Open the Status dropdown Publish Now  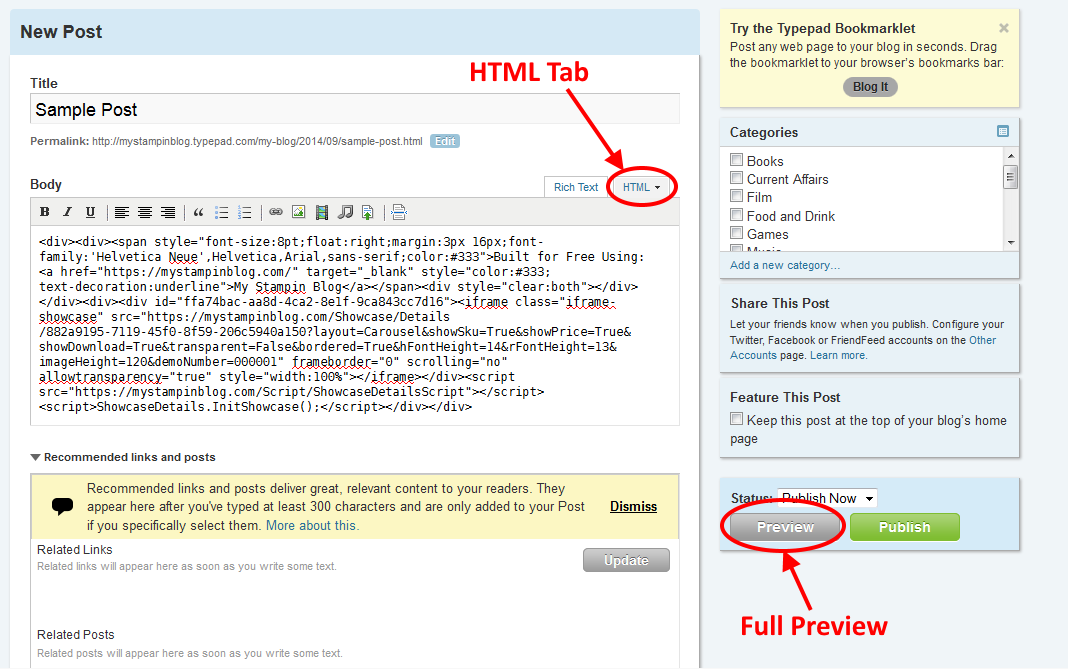click(x=827, y=498)
